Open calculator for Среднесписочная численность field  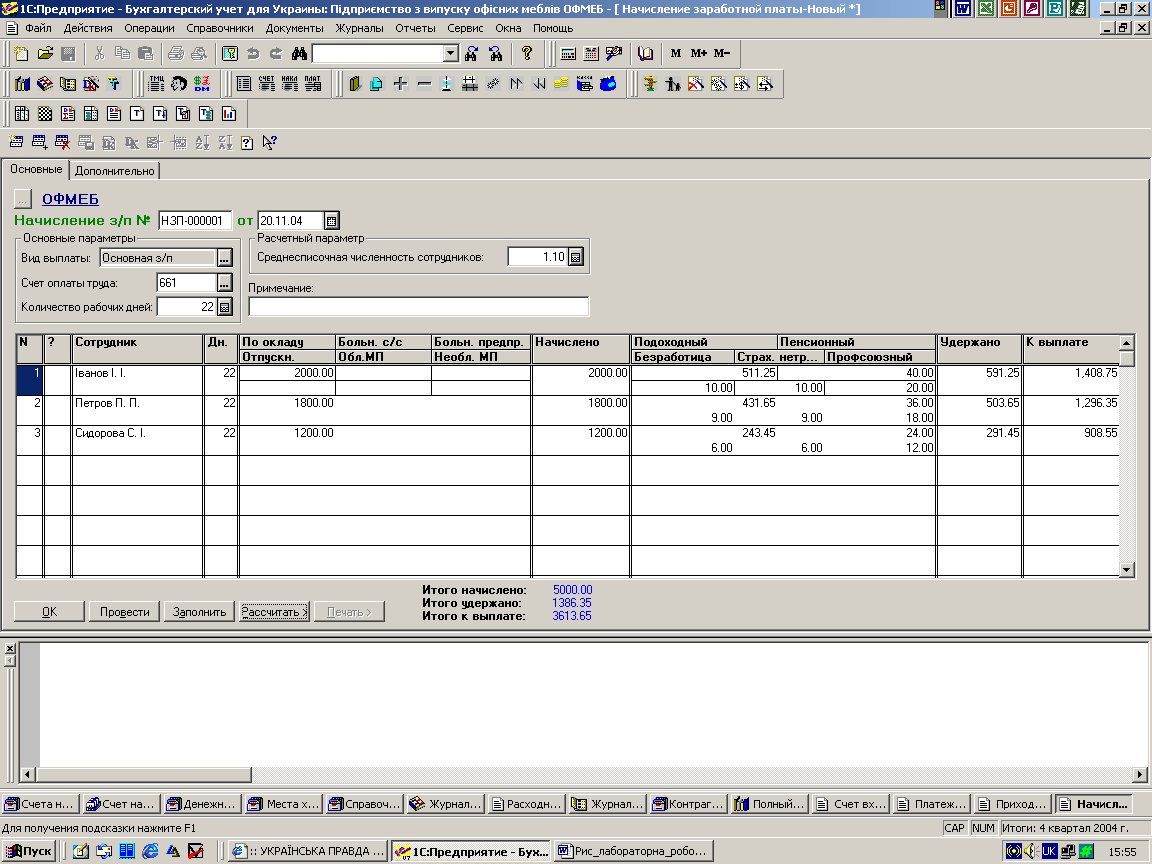point(576,257)
